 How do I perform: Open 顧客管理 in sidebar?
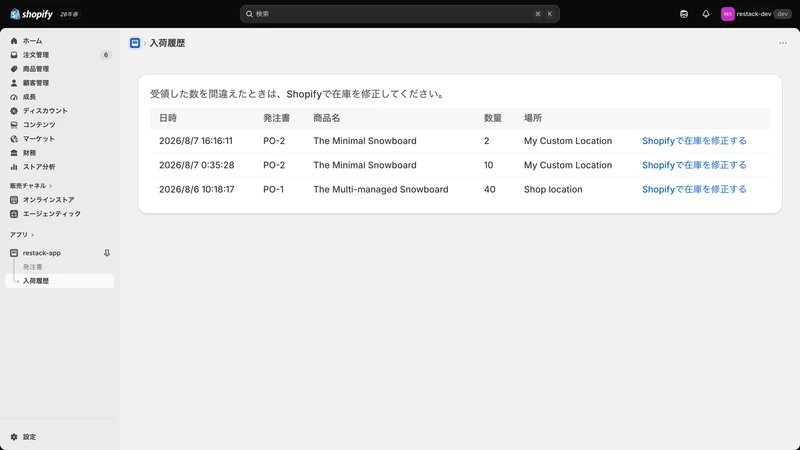pos(36,83)
